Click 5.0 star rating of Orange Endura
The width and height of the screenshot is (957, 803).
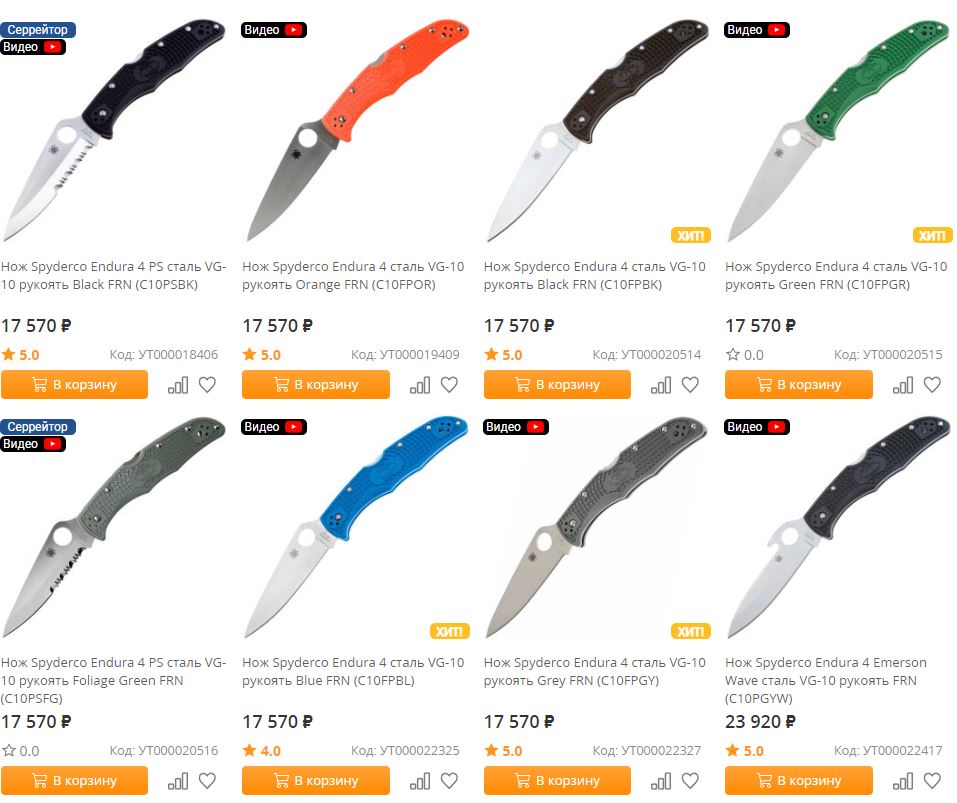click(261, 355)
